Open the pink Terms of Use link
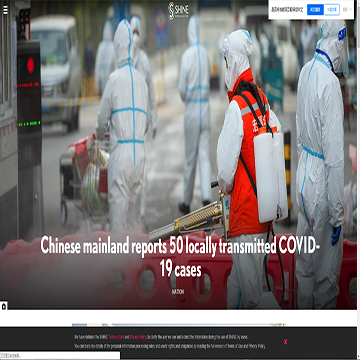The height and width of the screenshot is (360, 360). click(116, 337)
